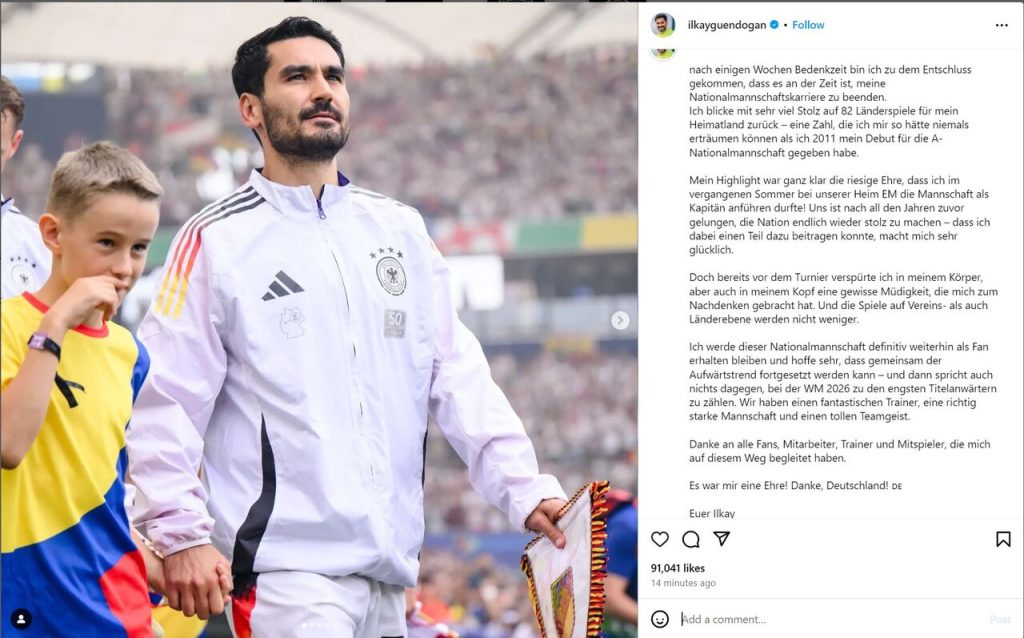
Task: Open post timestamp 14 minutes ago
Action: (683, 582)
